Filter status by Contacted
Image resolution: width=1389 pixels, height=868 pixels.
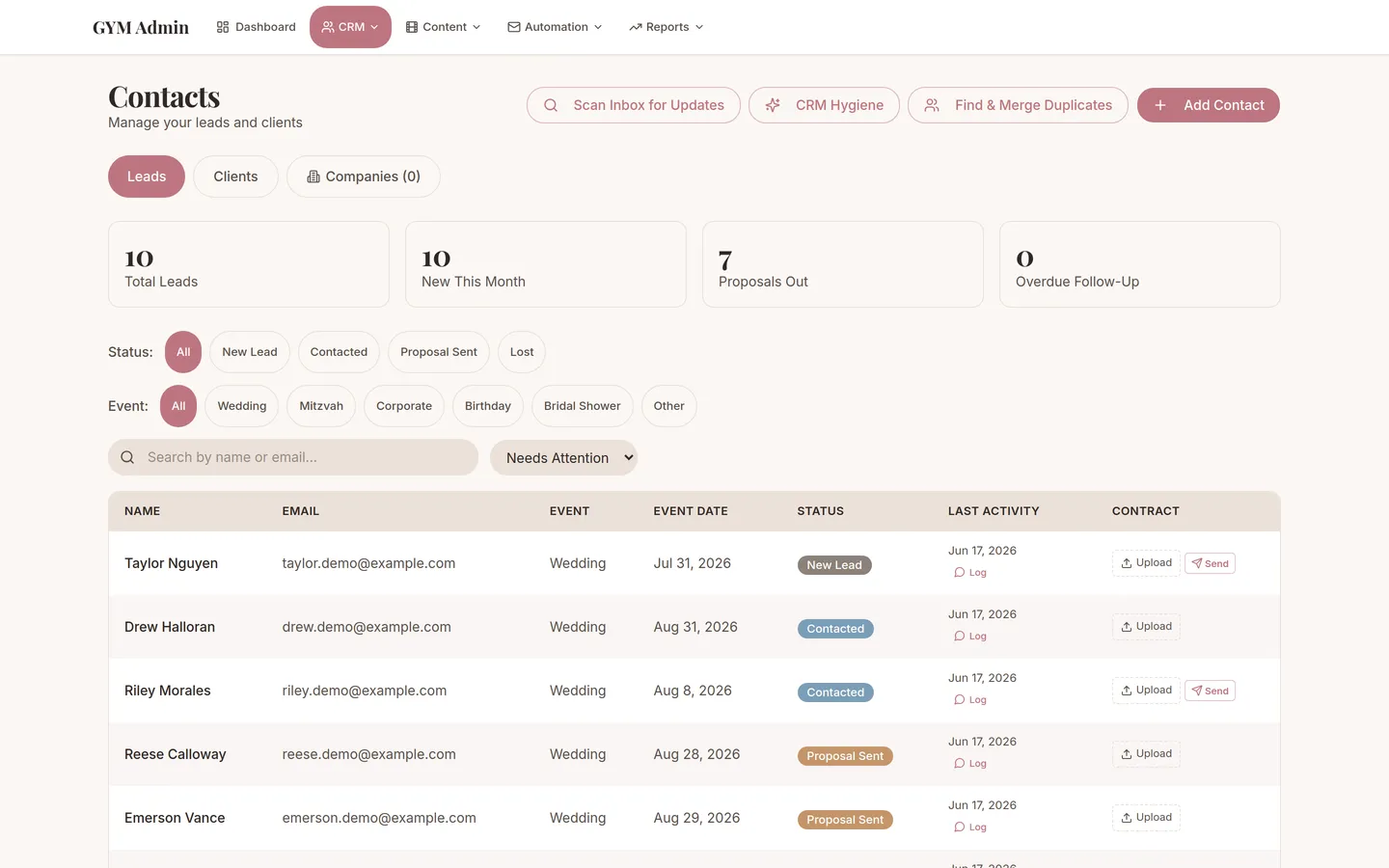coord(339,352)
